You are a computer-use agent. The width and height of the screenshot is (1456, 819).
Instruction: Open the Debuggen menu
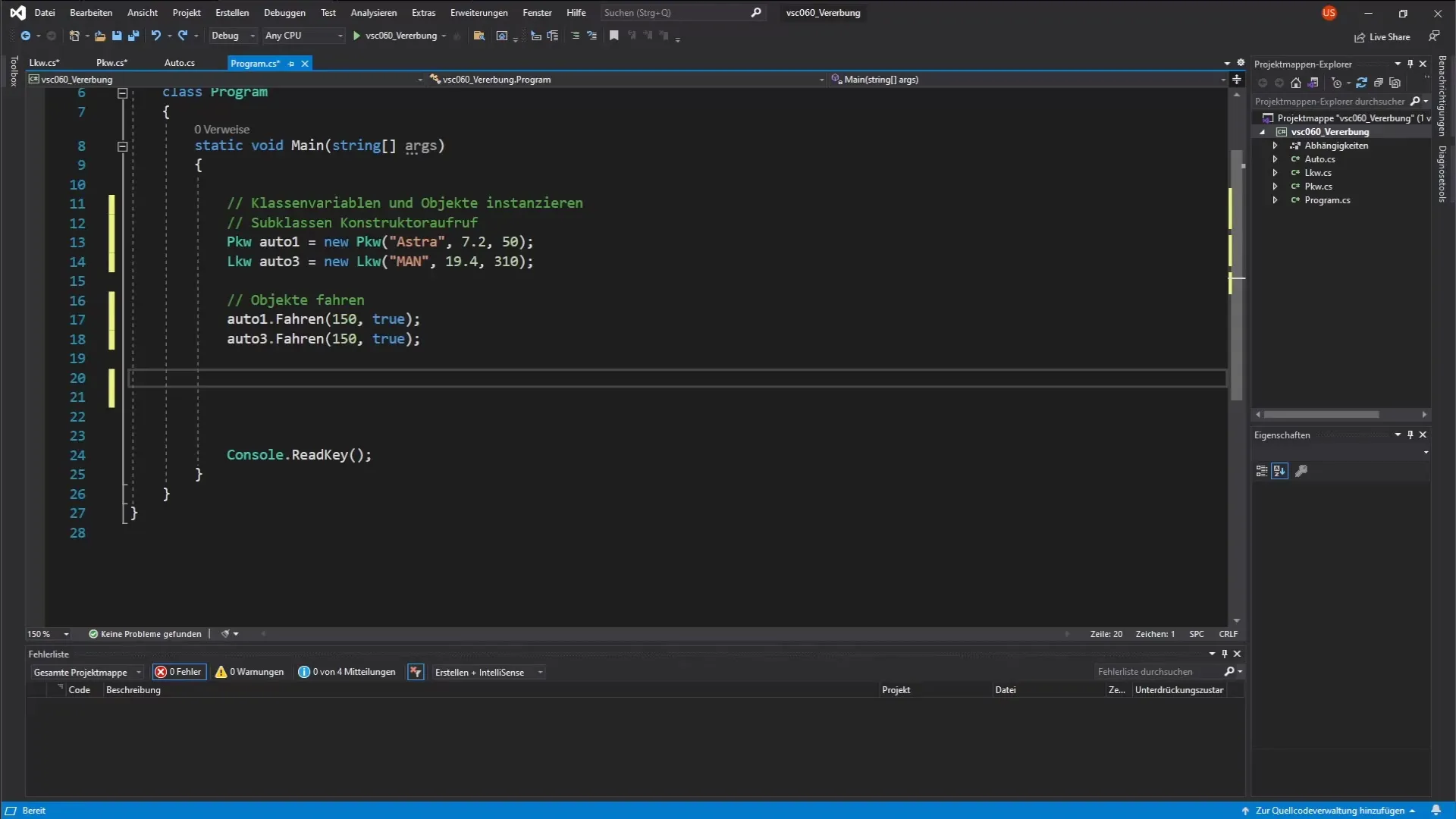click(284, 13)
